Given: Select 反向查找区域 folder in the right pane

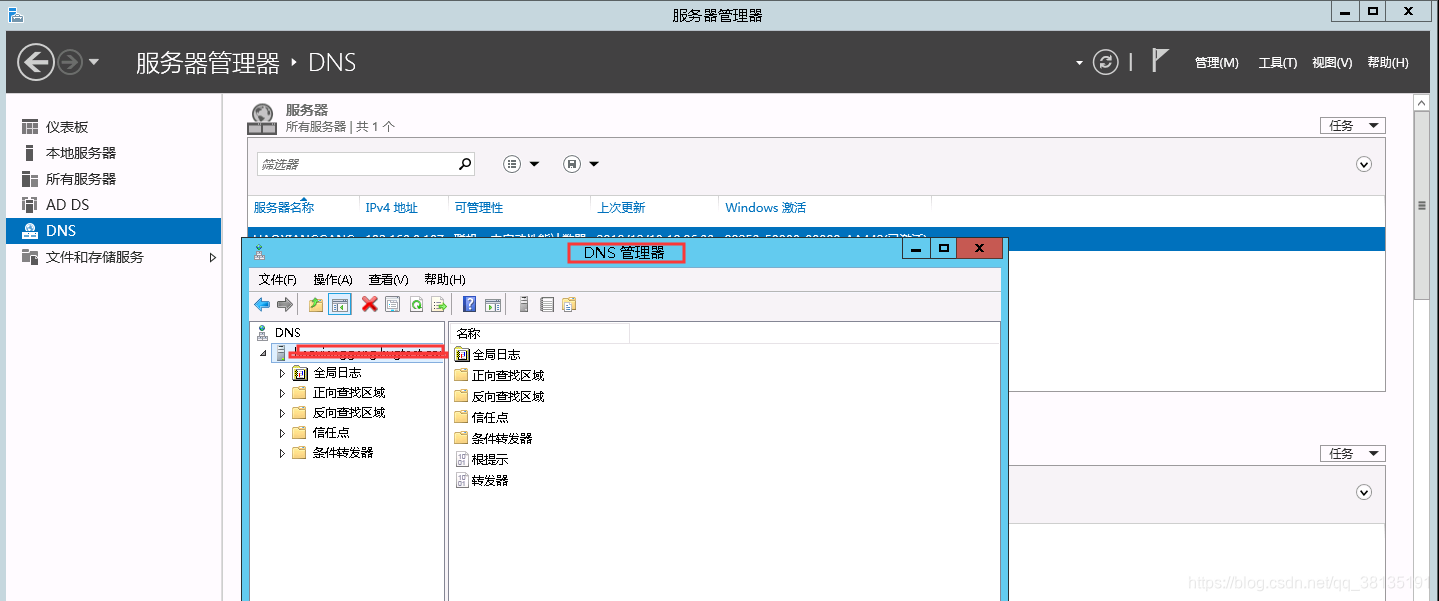Looking at the screenshot, I should pos(499,397).
